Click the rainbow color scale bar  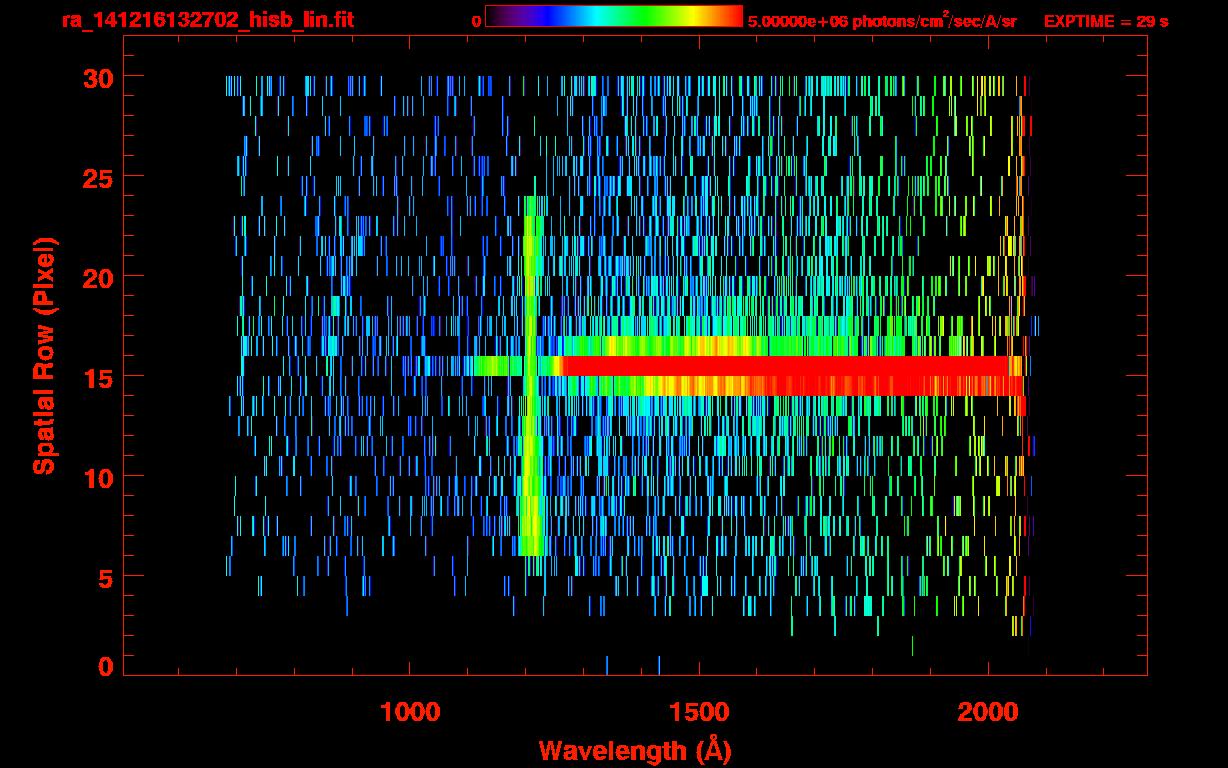click(x=614, y=16)
